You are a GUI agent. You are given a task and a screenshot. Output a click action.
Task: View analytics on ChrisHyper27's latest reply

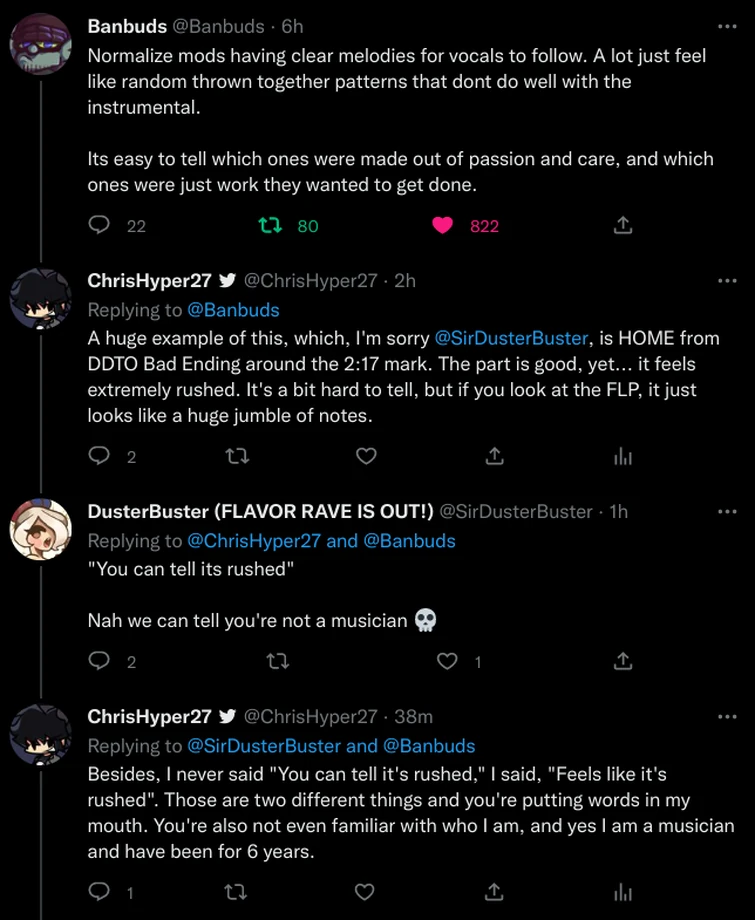click(x=622, y=891)
